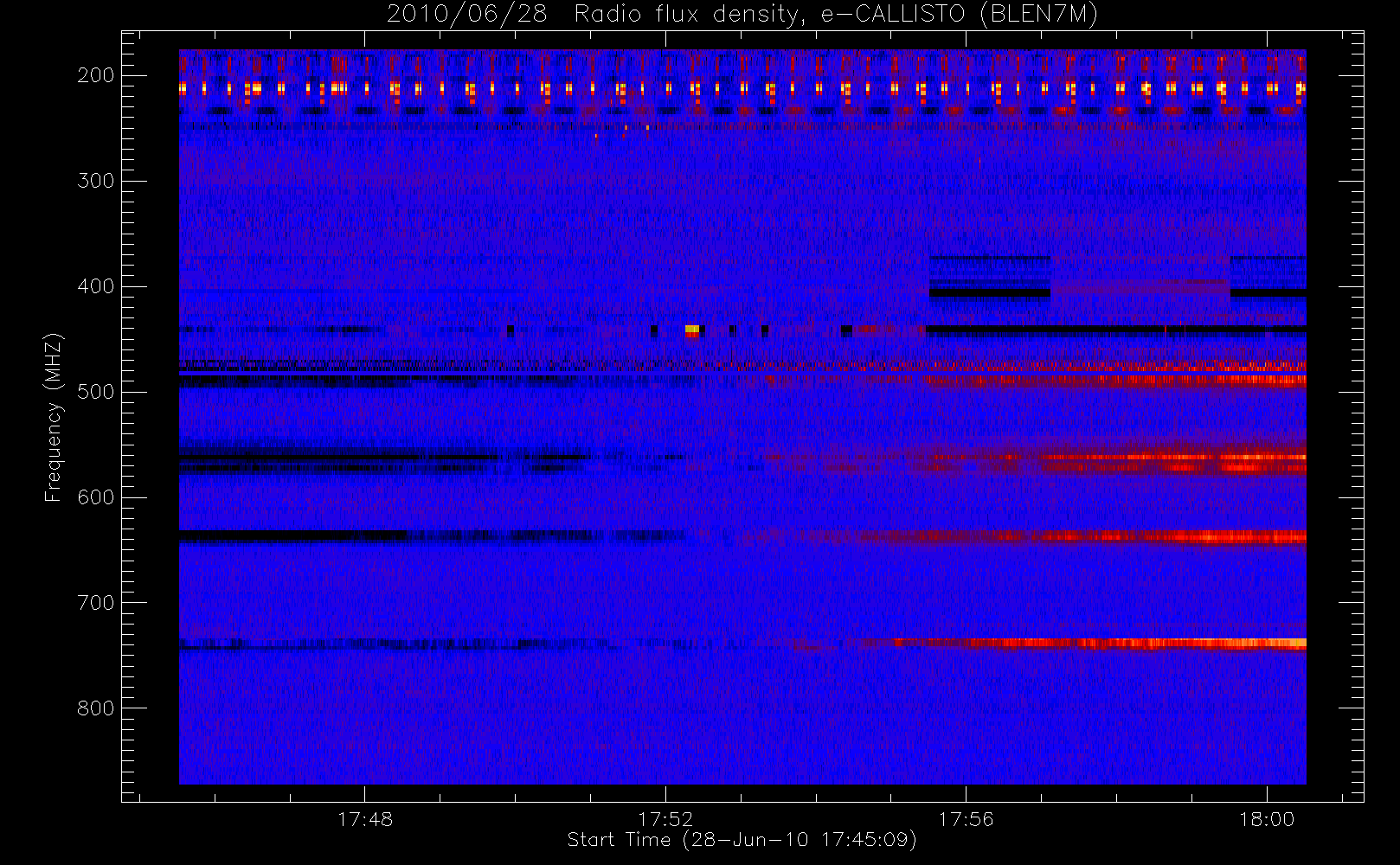
Task: Select the 200 frequency axis label
Action: click(x=95, y=75)
